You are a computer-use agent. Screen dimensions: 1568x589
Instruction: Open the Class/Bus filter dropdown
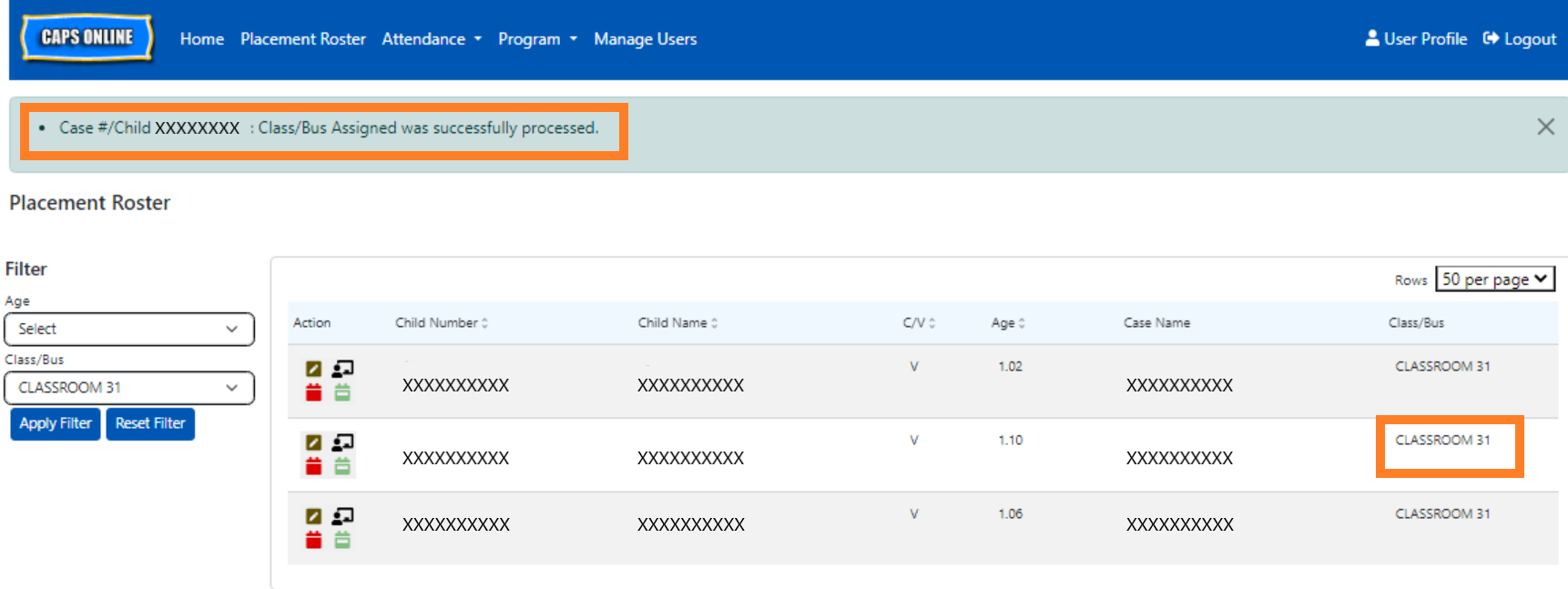[x=129, y=388]
